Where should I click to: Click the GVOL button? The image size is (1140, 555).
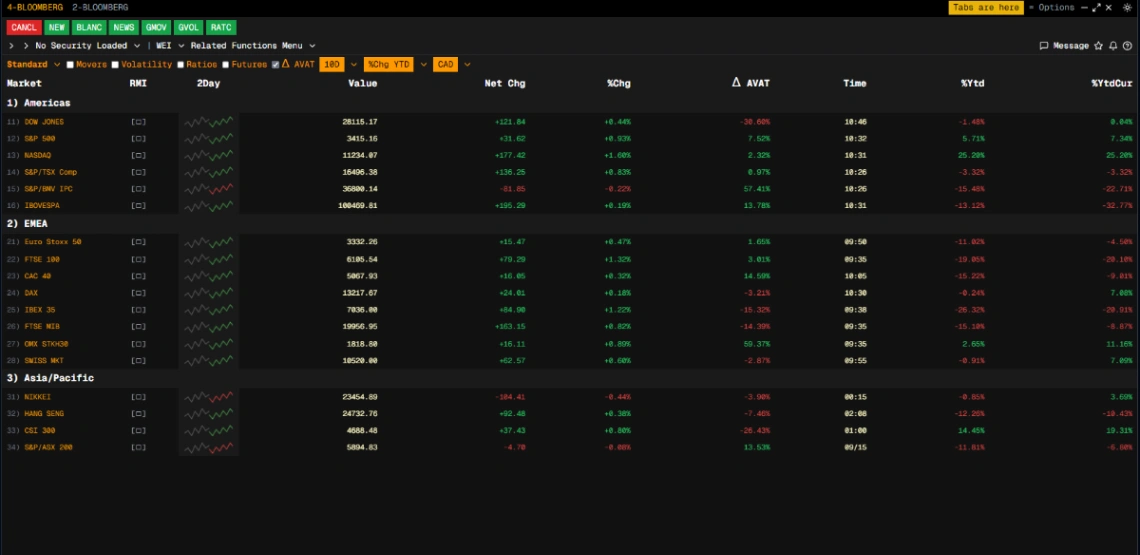(188, 28)
